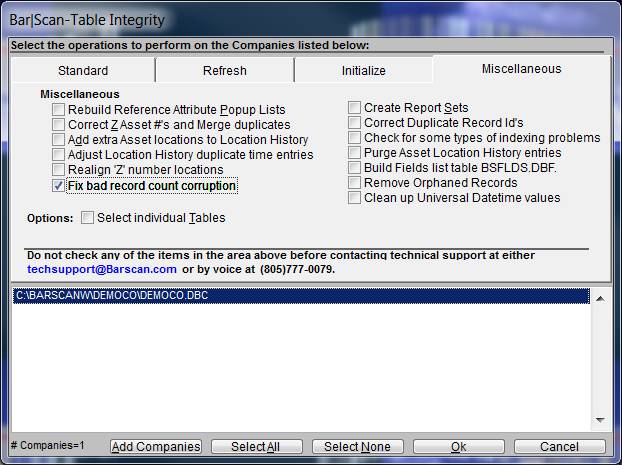Viewport: 622px width, 465px height.
Task: Click the company list scroll up arrow
Action: tap(600, 299)
